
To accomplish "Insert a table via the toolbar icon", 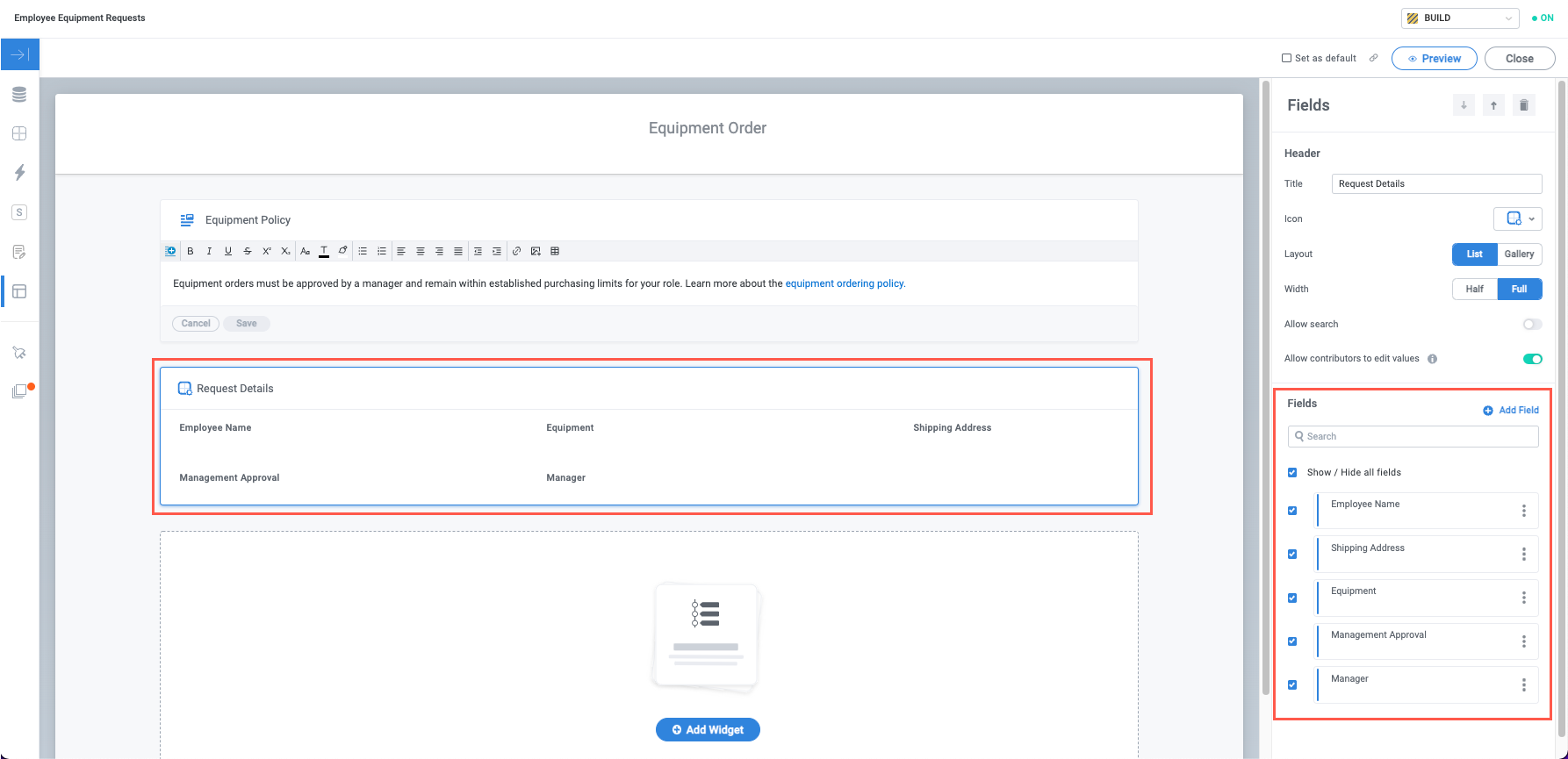I will coord(555,251).
